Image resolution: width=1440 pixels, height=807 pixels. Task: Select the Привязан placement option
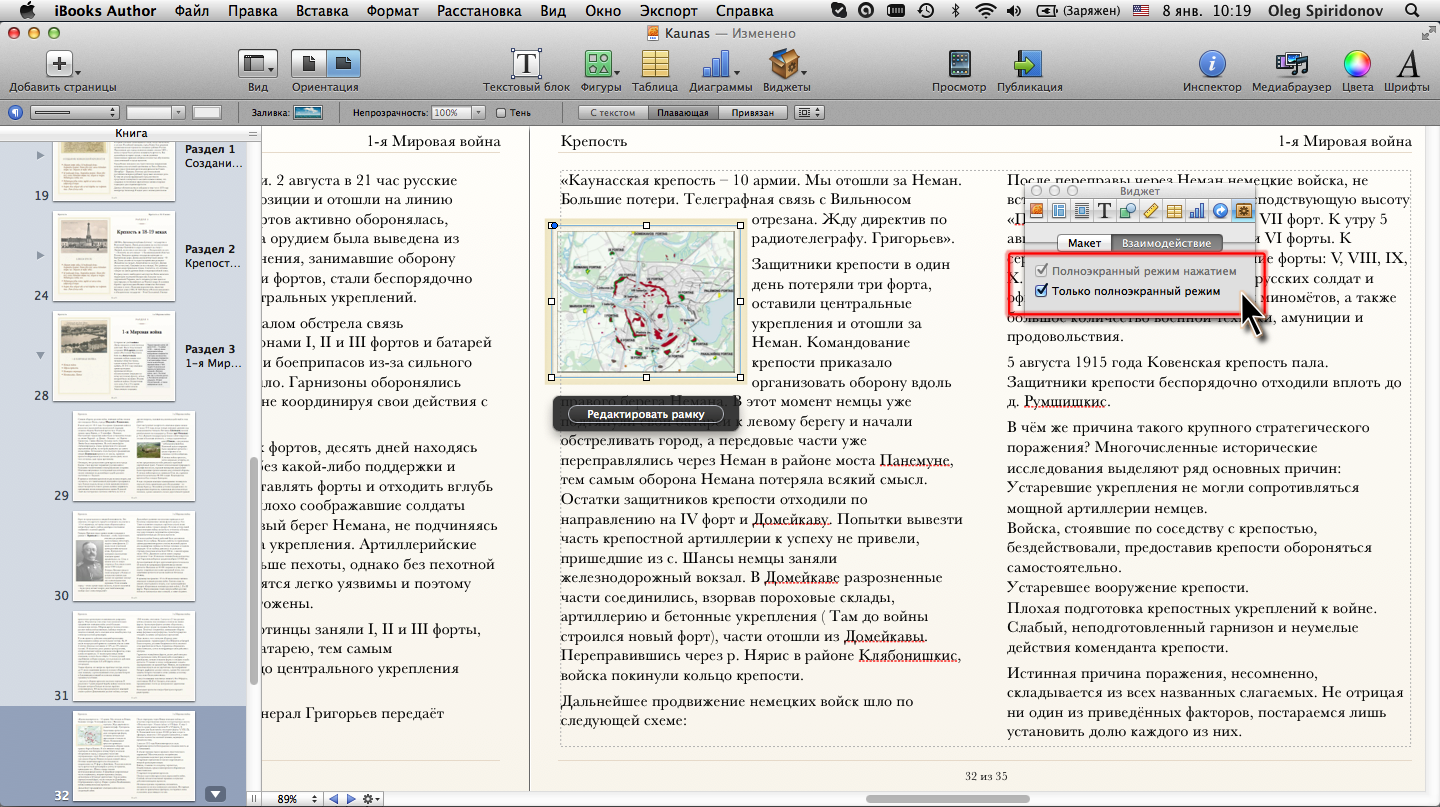751,113
